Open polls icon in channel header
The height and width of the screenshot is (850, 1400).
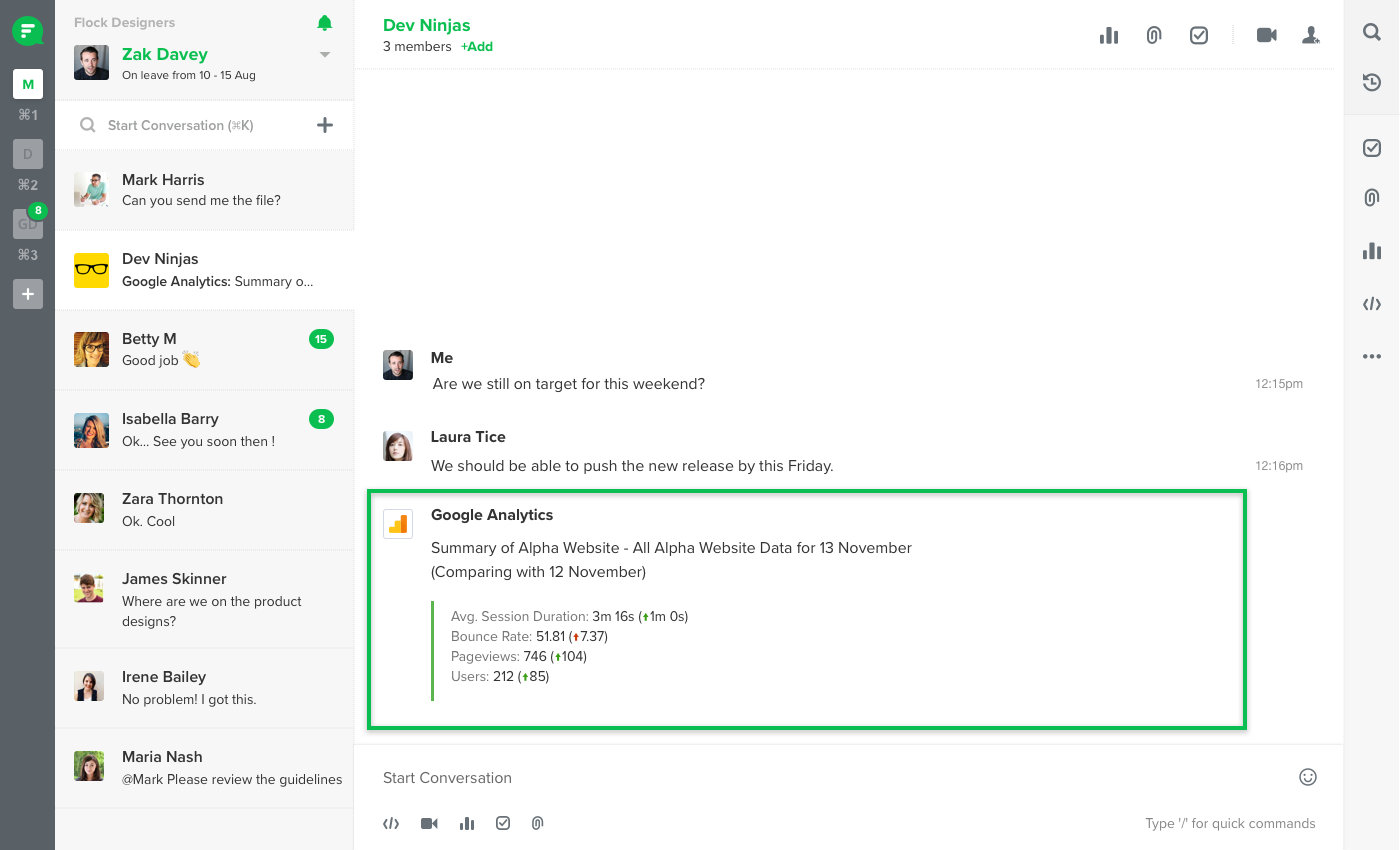1109,35
